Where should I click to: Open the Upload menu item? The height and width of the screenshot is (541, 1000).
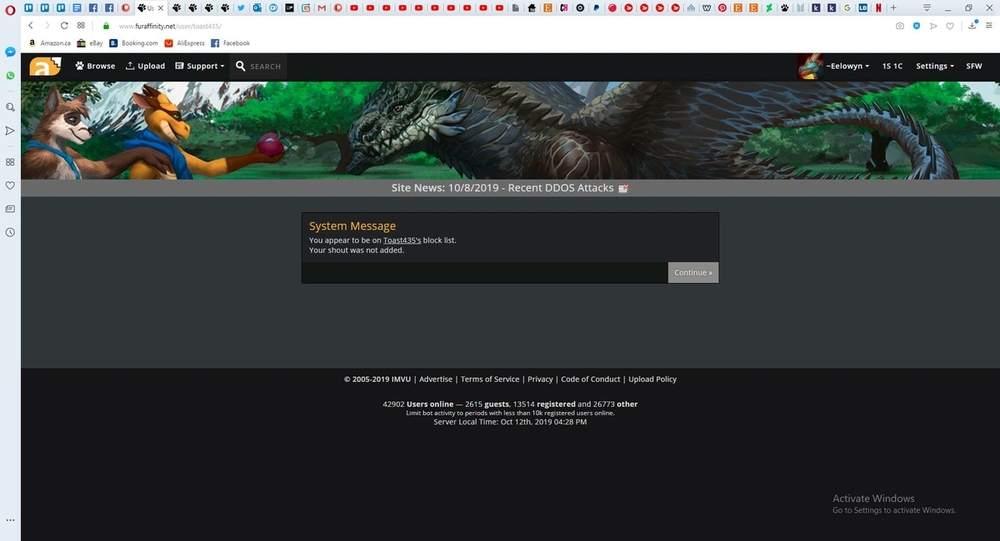145,66
